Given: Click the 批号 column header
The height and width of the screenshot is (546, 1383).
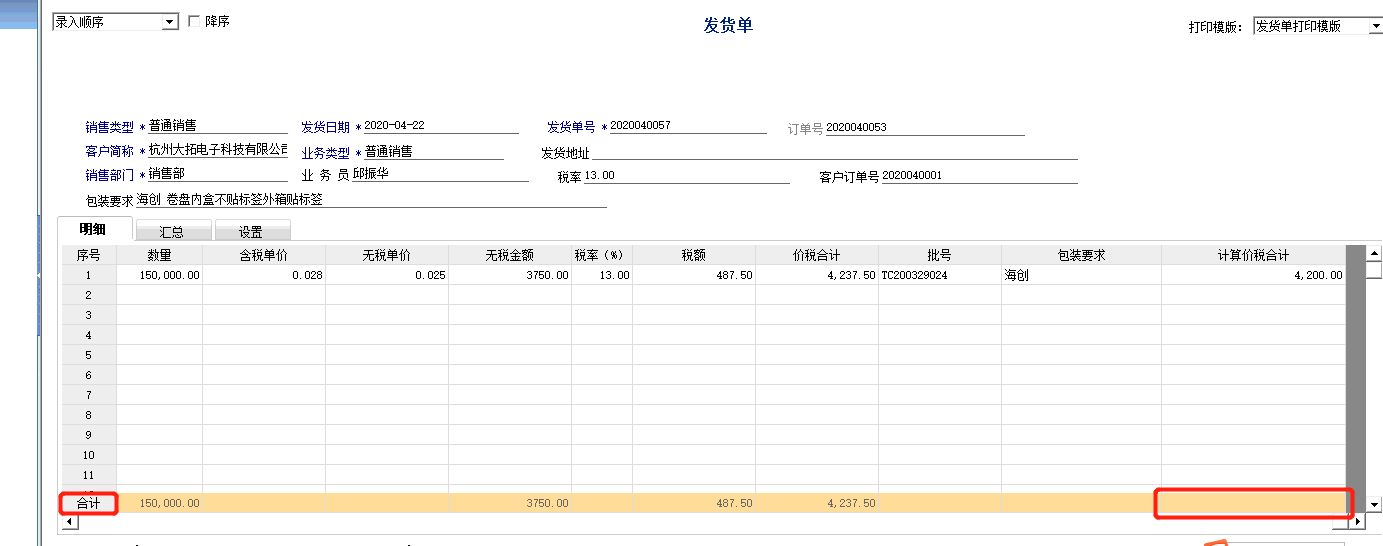Looking at the screenshot, I should coord(940,255).
